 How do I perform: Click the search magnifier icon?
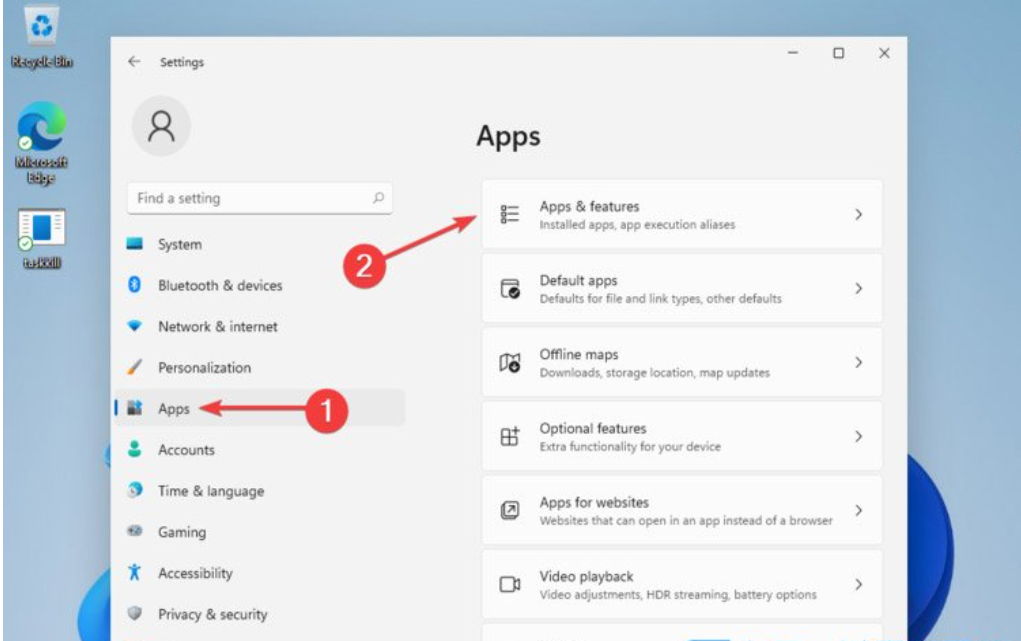pos(378,198)
